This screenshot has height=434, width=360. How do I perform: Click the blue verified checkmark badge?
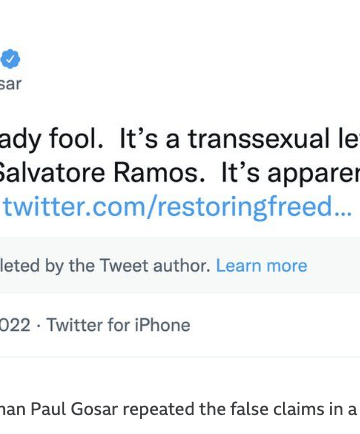(10, 59)
